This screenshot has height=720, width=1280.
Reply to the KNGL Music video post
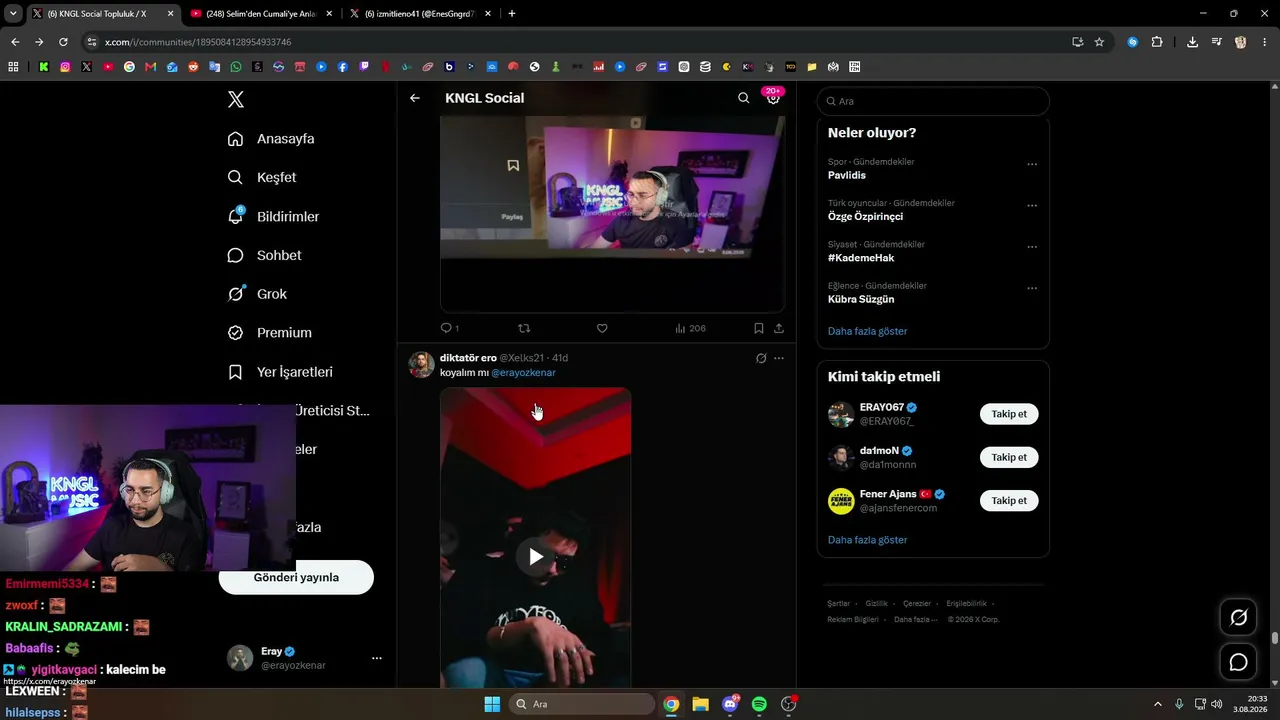click(x=450, y=328)
